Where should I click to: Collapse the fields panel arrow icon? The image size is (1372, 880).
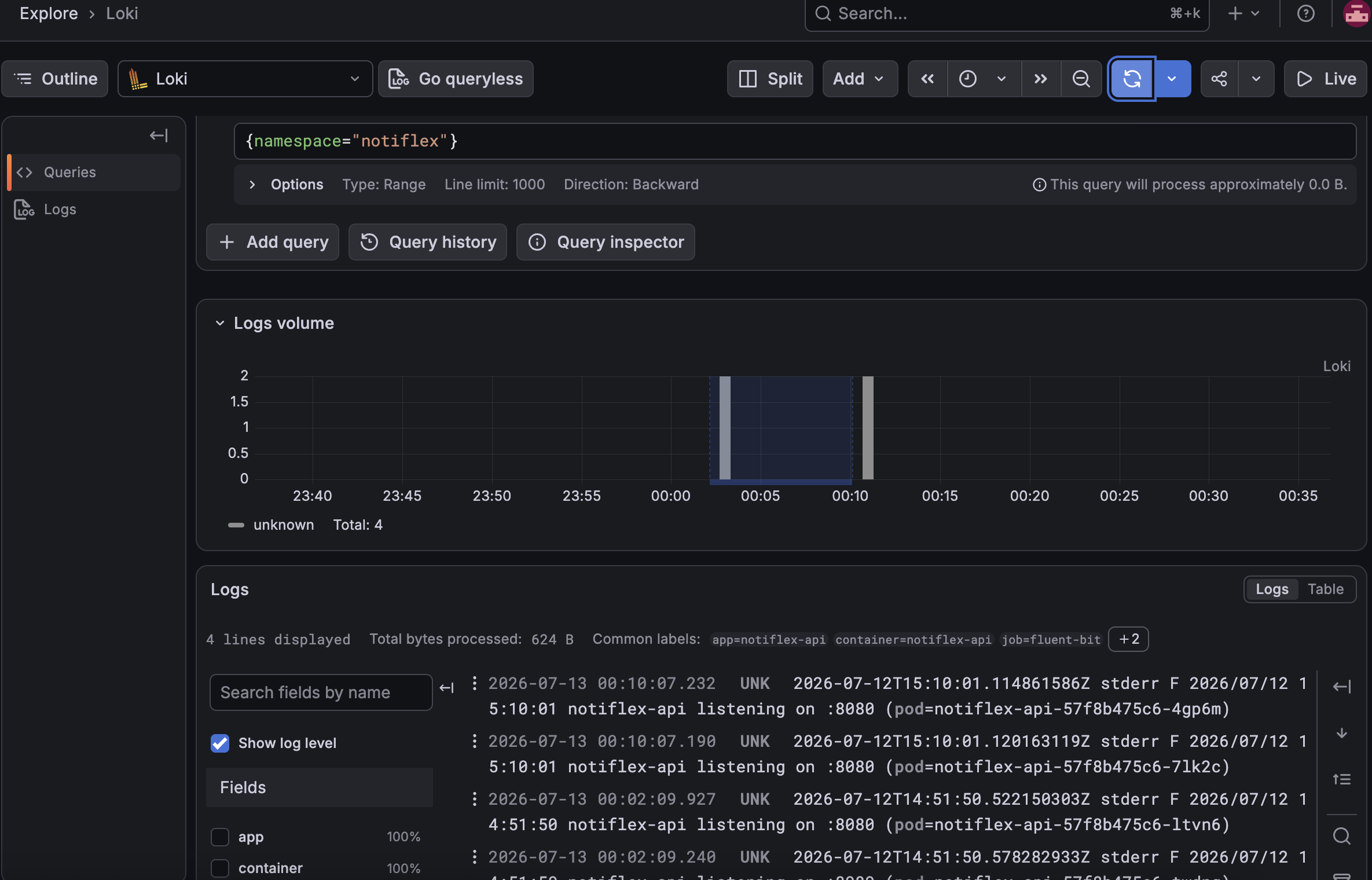(447, 688)
